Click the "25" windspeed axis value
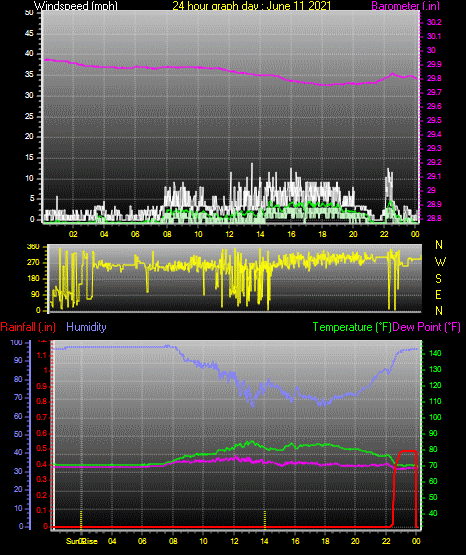The height and width of the screenshot is (555, 466). (x=29, y=116)
